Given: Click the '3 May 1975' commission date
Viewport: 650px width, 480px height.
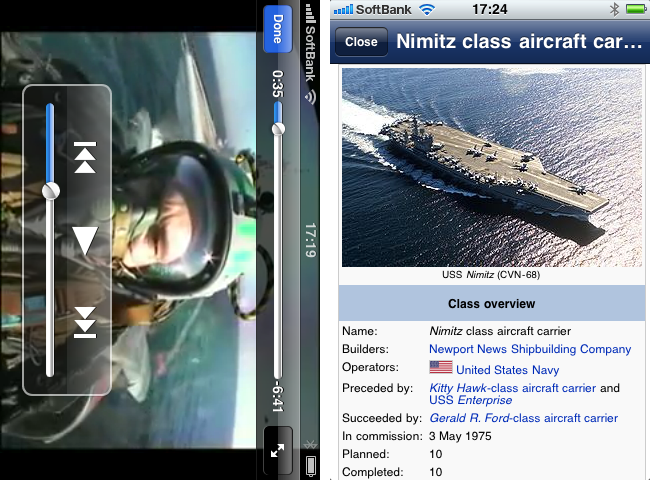Looking at the screenshot, I should (x=460, y=436).
